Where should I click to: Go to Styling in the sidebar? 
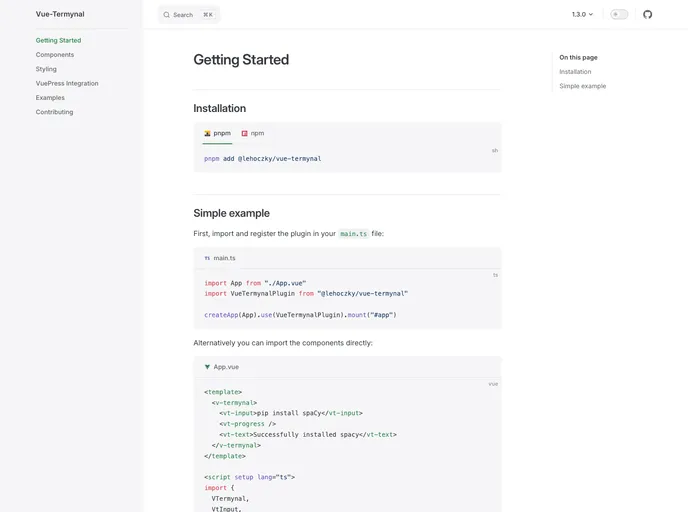tap(46, 69)
